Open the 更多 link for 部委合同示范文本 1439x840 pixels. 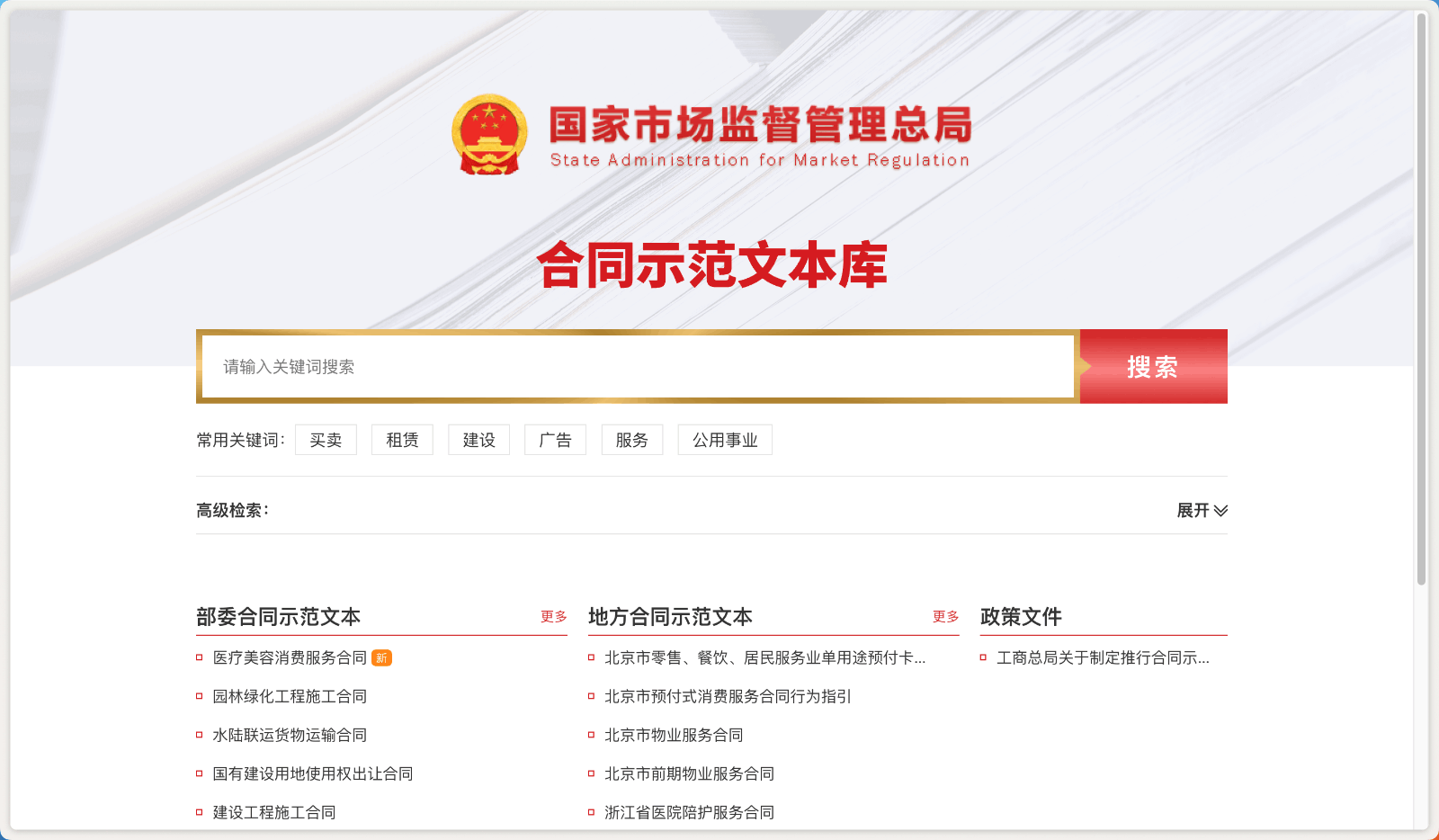click(x=552, y=618)
